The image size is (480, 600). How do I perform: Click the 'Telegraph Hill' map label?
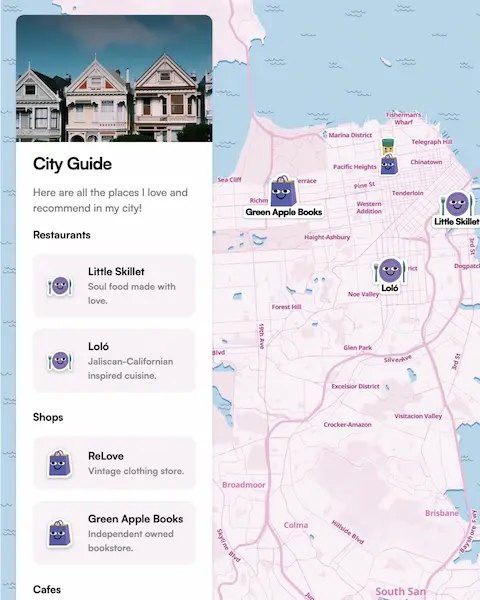point(432,142)
